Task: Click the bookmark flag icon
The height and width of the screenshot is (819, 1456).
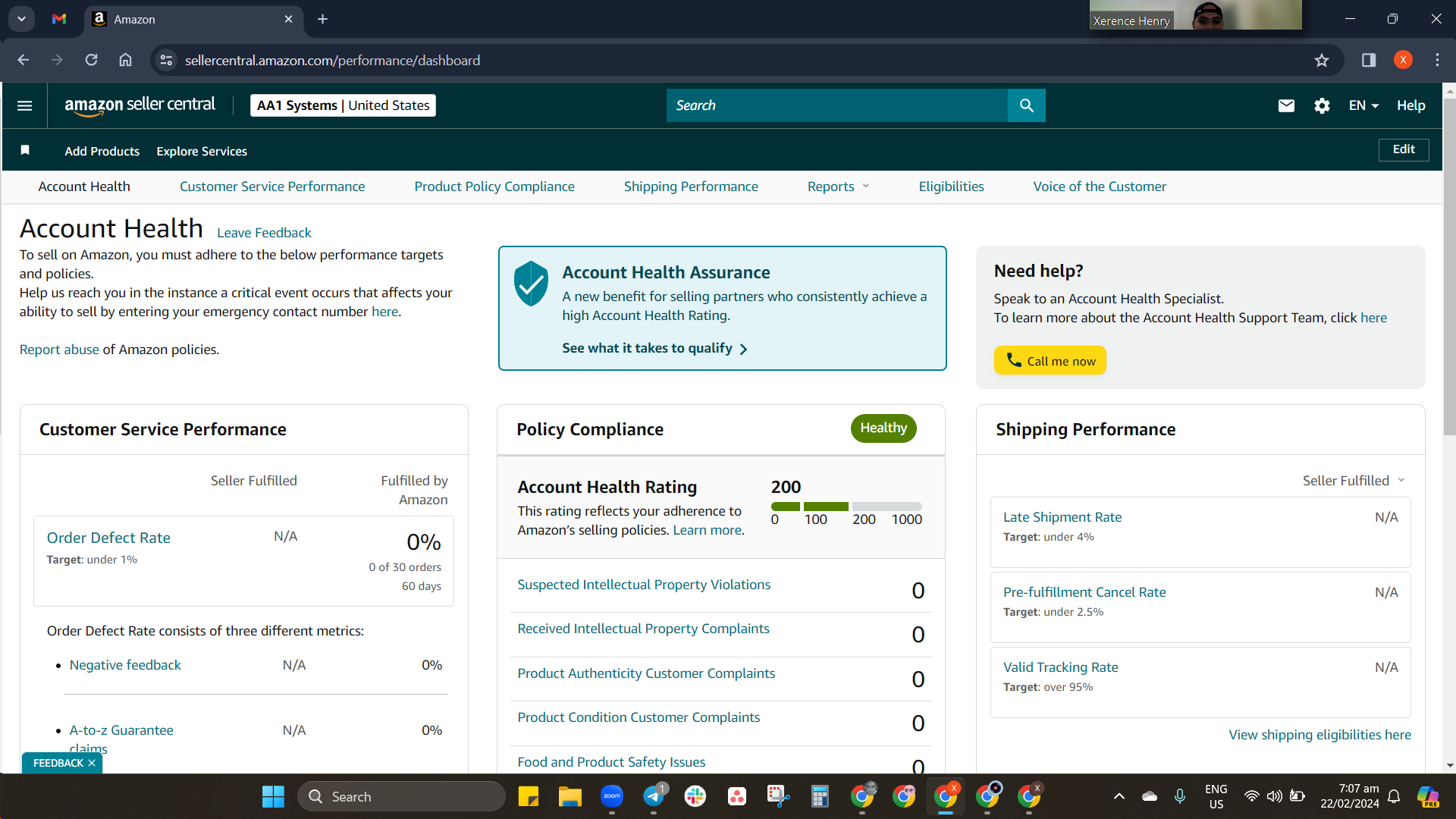Action: pyautogui.click(x=25, y=150)
